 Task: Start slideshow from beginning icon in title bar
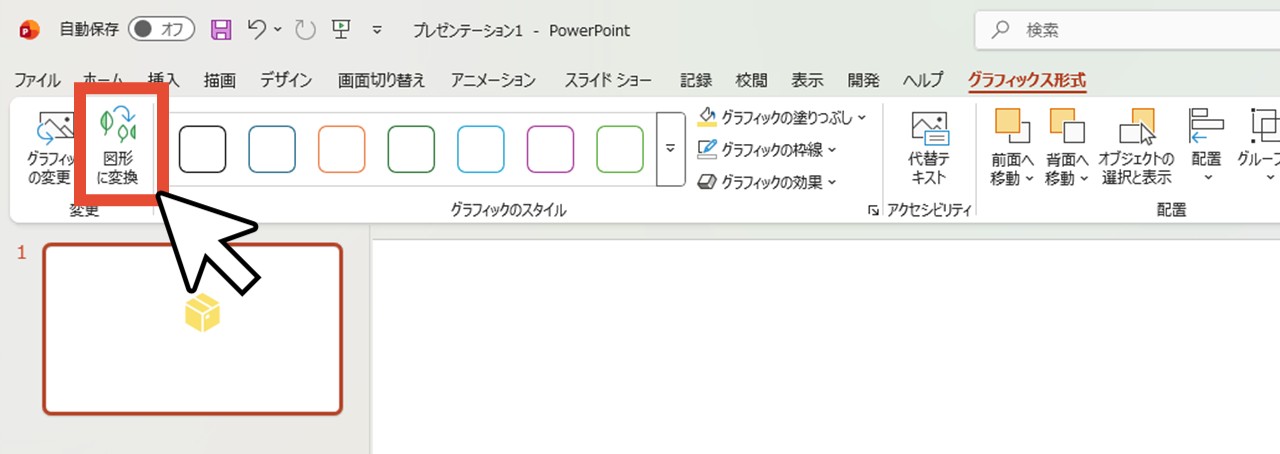341,30
